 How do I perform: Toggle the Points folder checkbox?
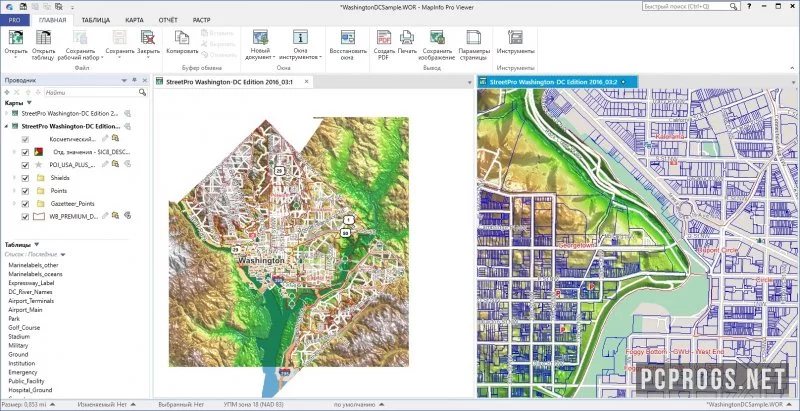[x=25, y=191]
